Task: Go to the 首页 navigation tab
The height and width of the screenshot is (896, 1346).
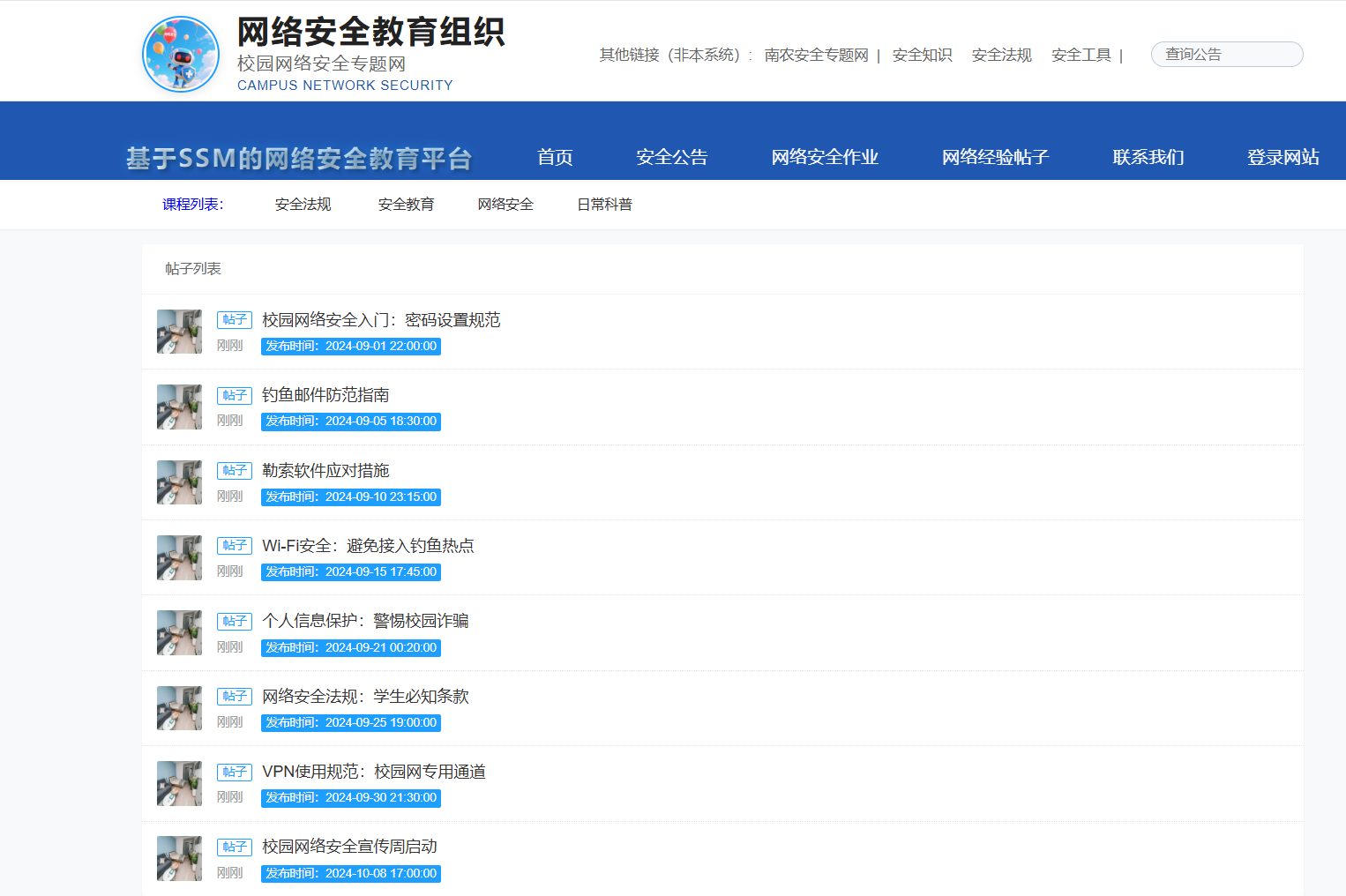Action: [x=555, y=157]
